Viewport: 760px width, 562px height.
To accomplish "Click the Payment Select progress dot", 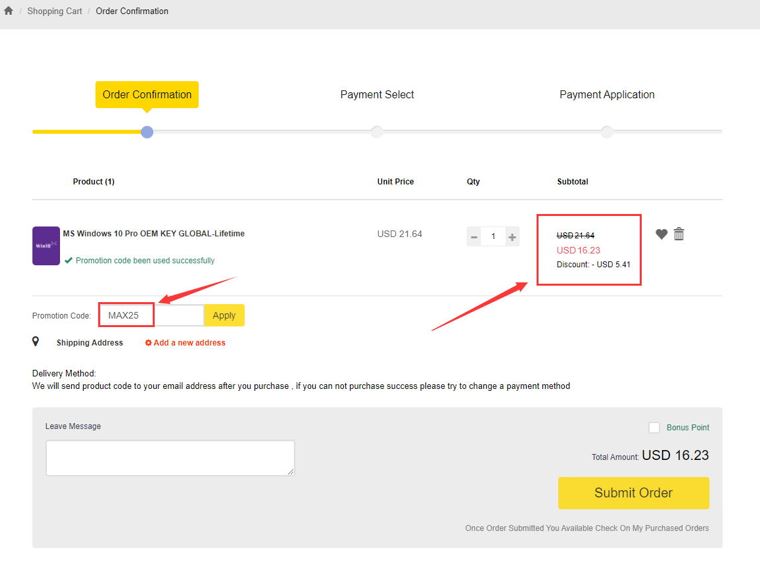I will click(377, 131).
